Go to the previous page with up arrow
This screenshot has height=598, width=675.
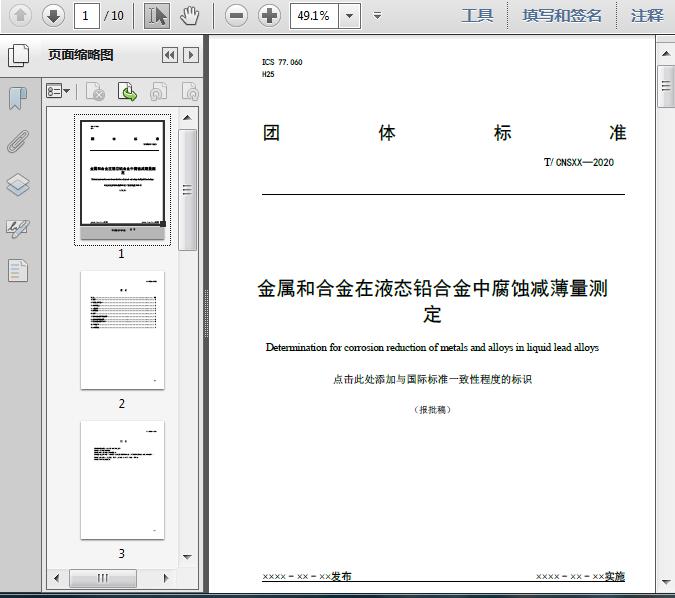click(21, 15)
